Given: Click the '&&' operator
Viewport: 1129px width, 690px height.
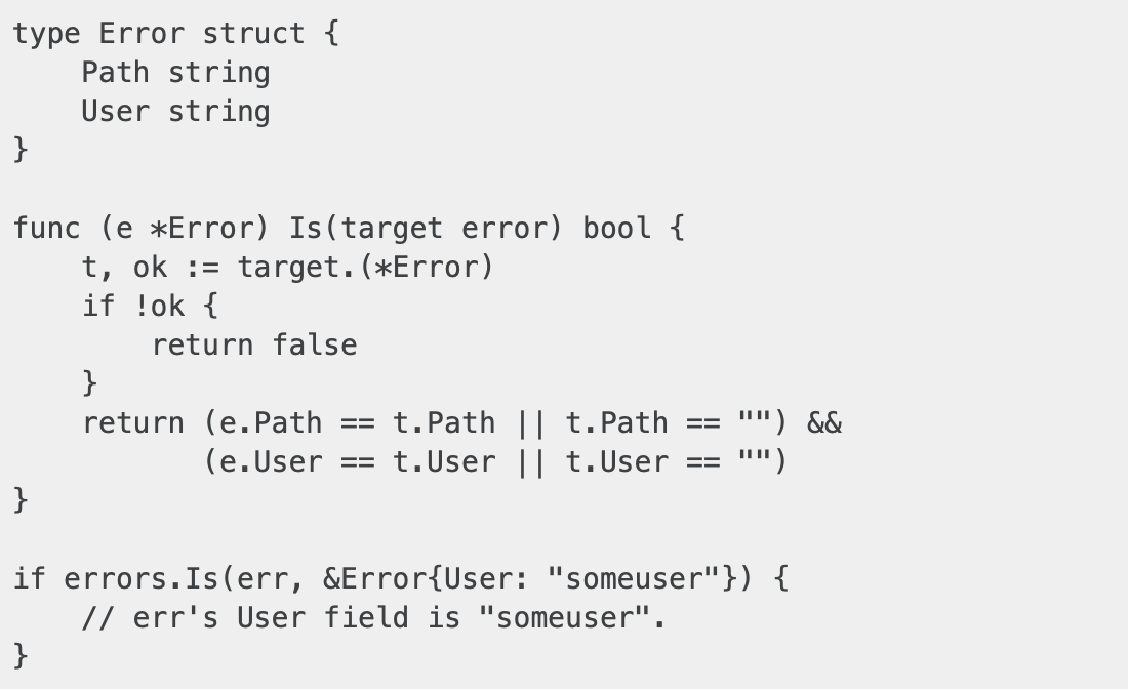Looking at the screenshot, I should coord(824,423).
